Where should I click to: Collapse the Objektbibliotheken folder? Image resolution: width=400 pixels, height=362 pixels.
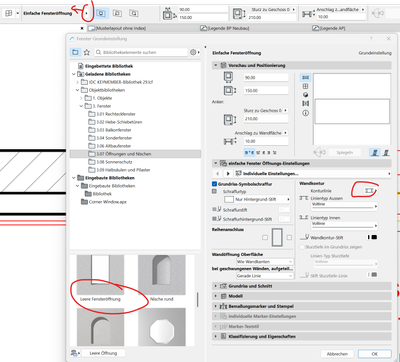(x=77, y=90)
